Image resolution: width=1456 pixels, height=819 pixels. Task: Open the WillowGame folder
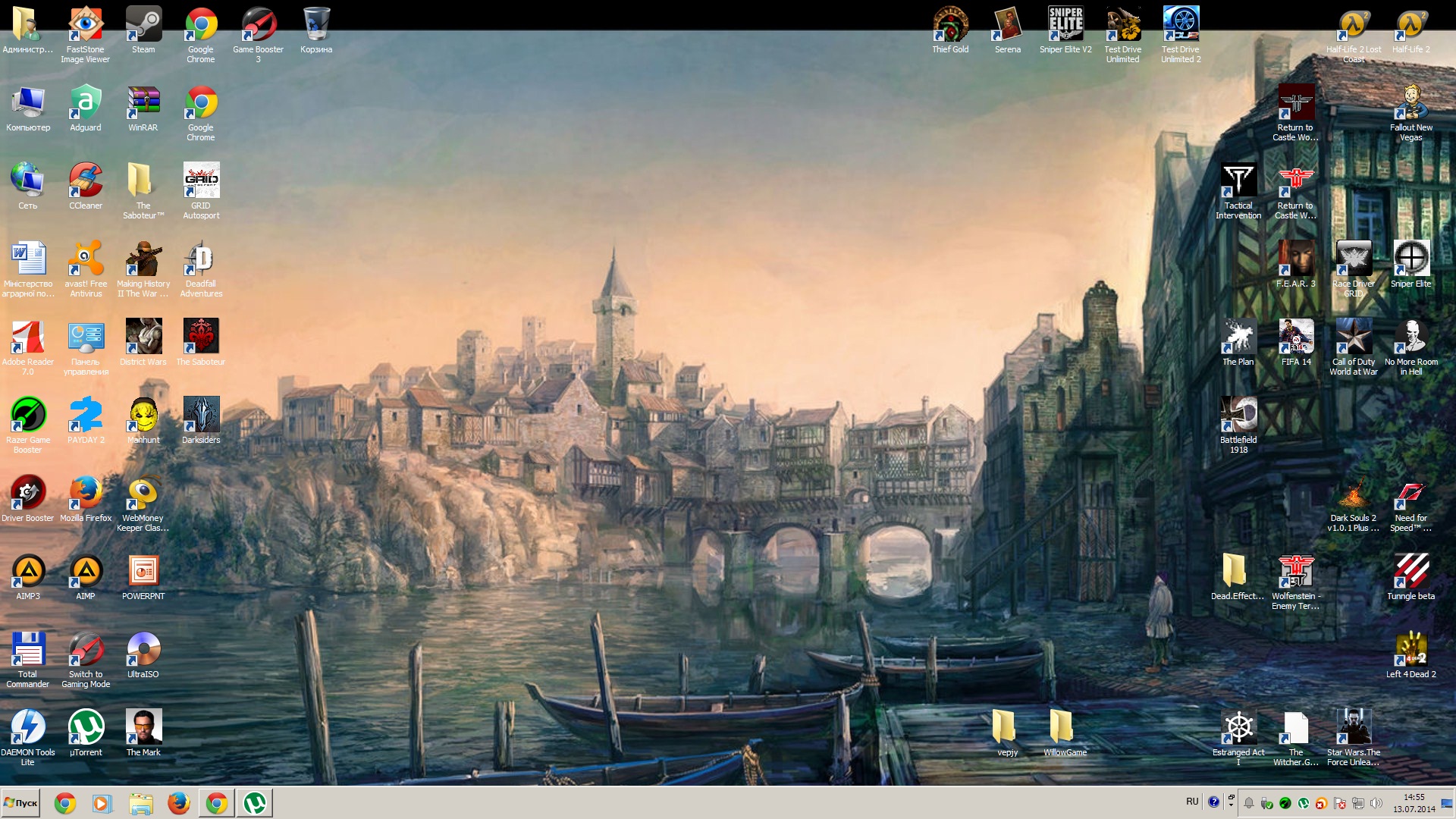pyautogui.click(x=1065, y=733)
